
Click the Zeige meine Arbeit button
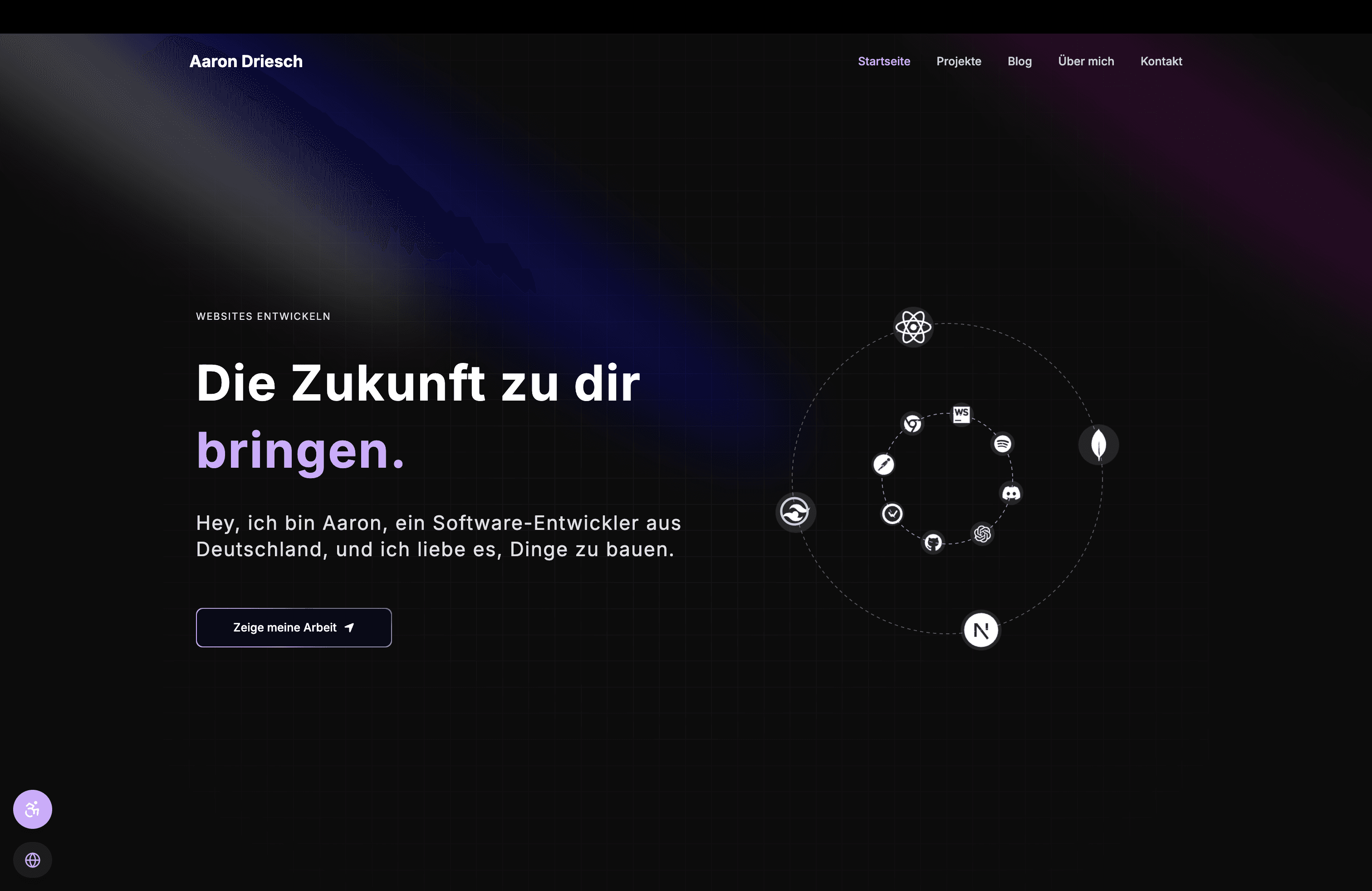(294, 627)
